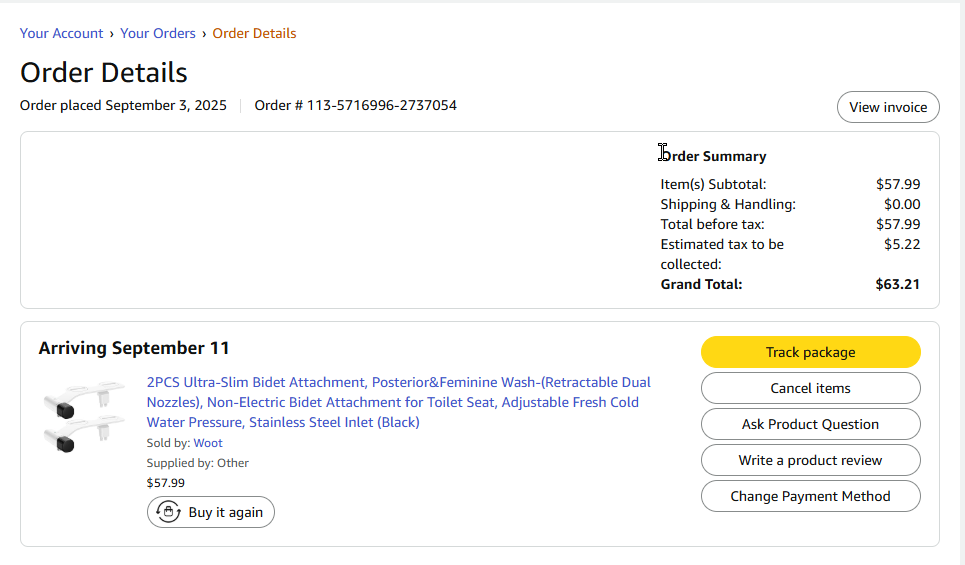Click the Grand Total amount $63.21
The image size is (965, 565).
click(x=897, y=284)
